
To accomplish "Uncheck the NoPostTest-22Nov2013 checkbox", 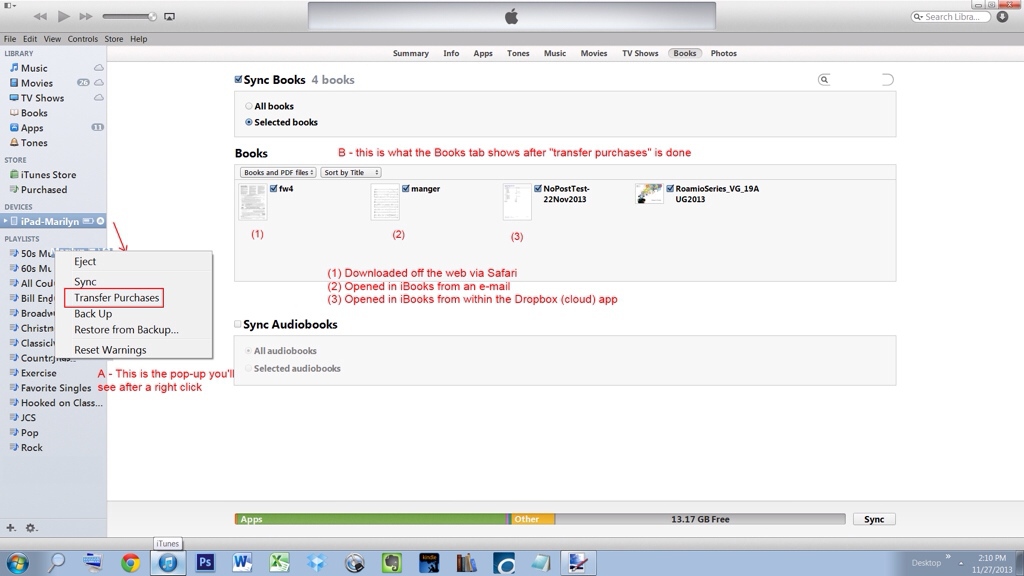I will tap(538, 189).
